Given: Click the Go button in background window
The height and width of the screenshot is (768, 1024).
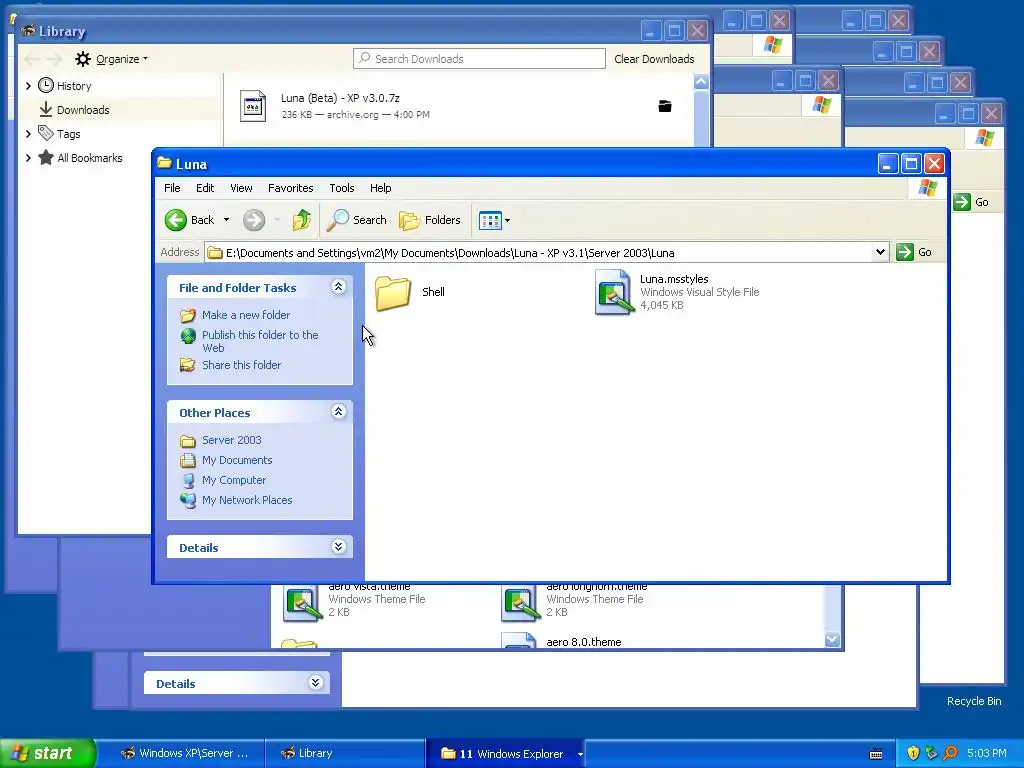Looking at the screenshot, I should (971, 202).
